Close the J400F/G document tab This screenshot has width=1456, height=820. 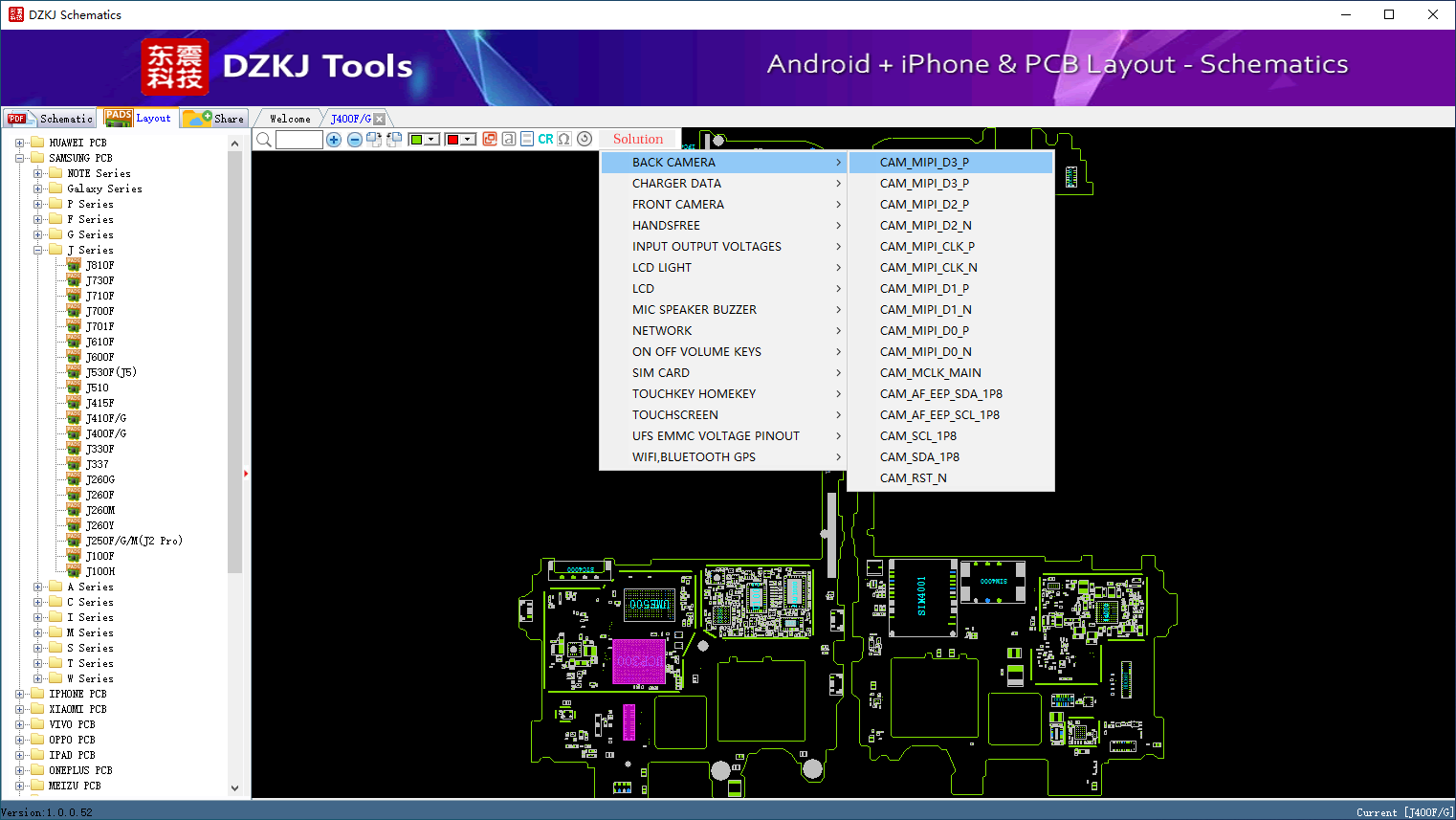click(x=380, y=119)
